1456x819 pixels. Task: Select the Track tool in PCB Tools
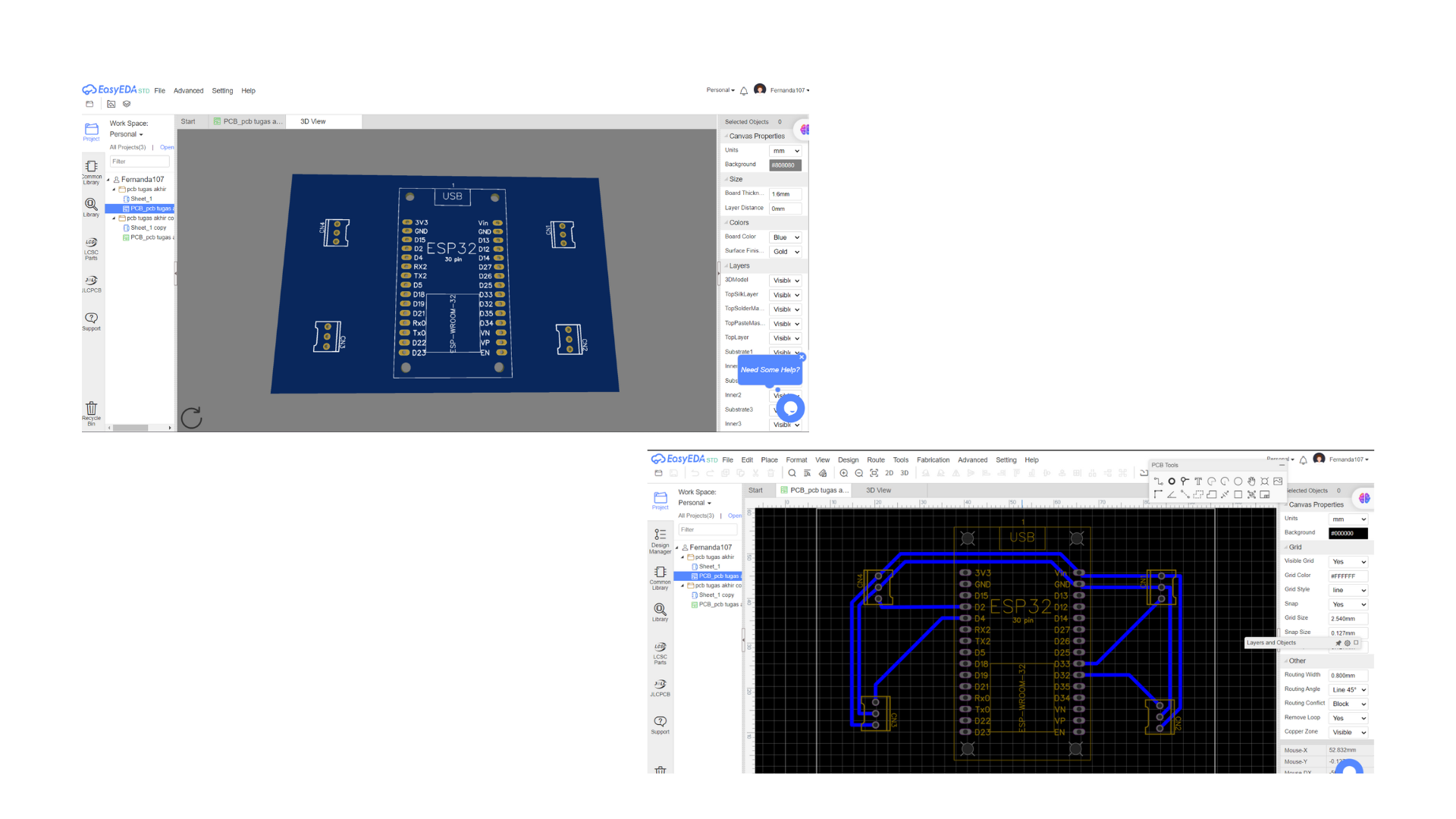1159,481
